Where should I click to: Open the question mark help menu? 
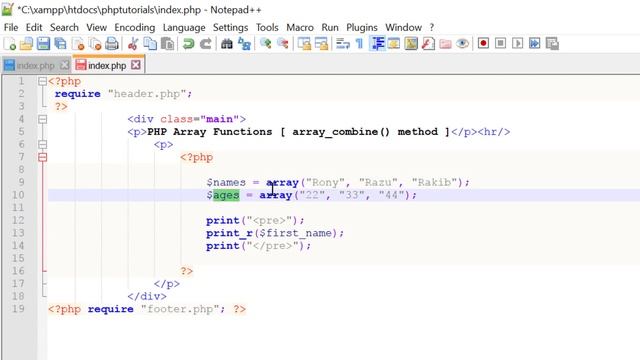tap(432, 27)
